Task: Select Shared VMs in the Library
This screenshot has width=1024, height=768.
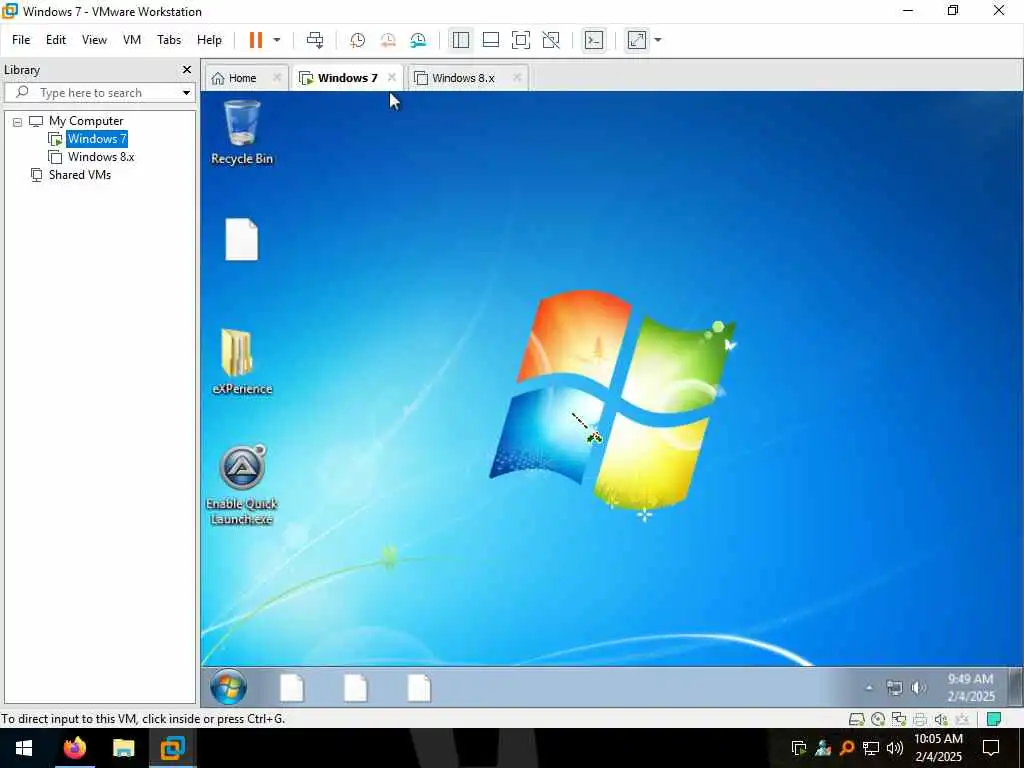Action: [x=80, y=174]
